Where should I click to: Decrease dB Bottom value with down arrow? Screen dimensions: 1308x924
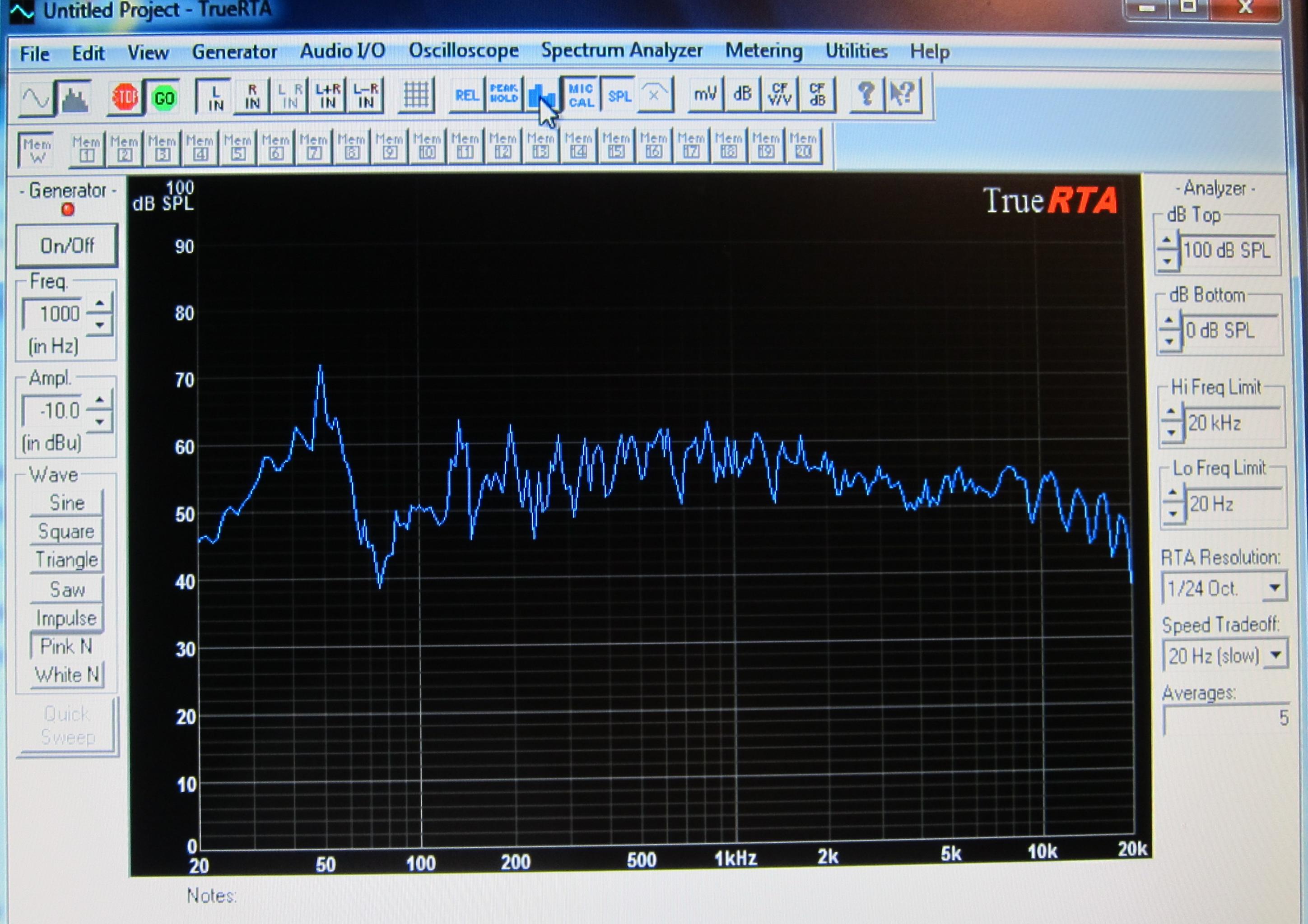[x=1169, y=341]
